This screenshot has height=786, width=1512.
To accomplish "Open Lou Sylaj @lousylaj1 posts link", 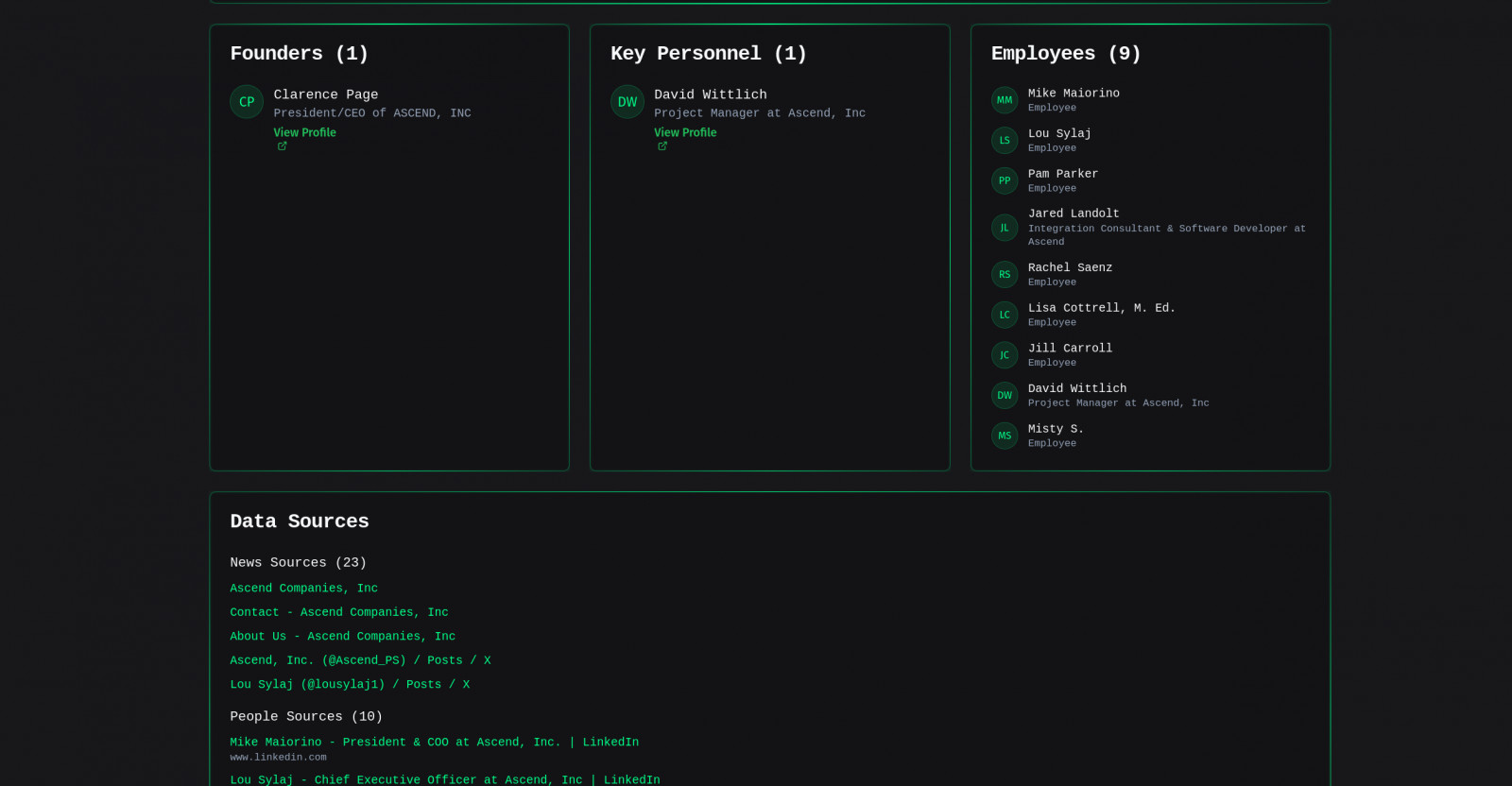I will point(350,685).
